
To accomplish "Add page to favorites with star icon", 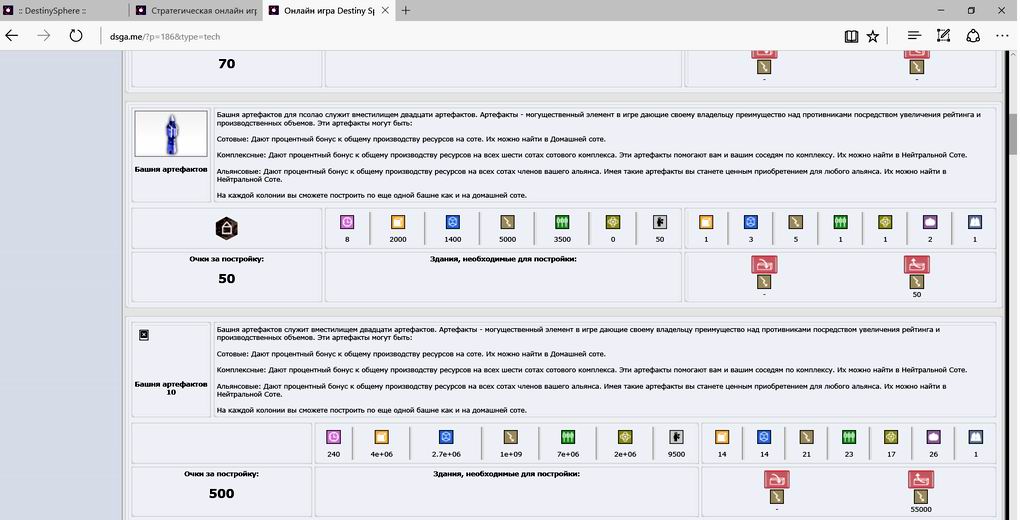I will coord(873,36).
